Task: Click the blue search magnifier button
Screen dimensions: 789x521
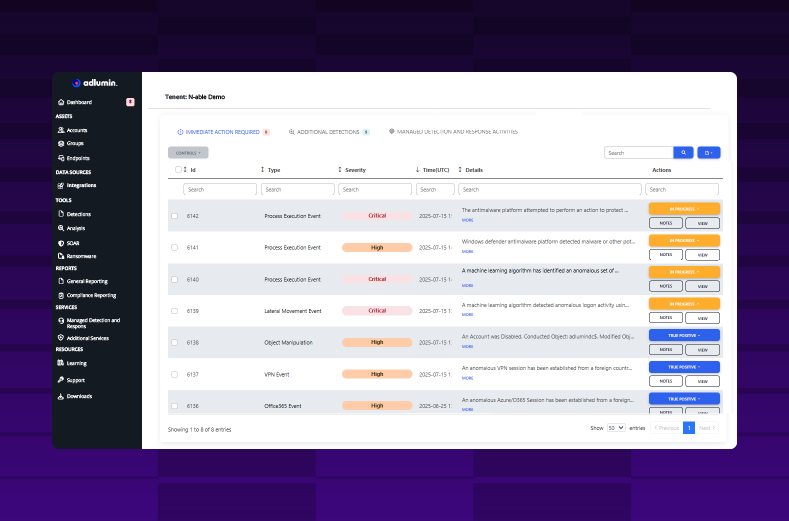Action: click(682, 153)
